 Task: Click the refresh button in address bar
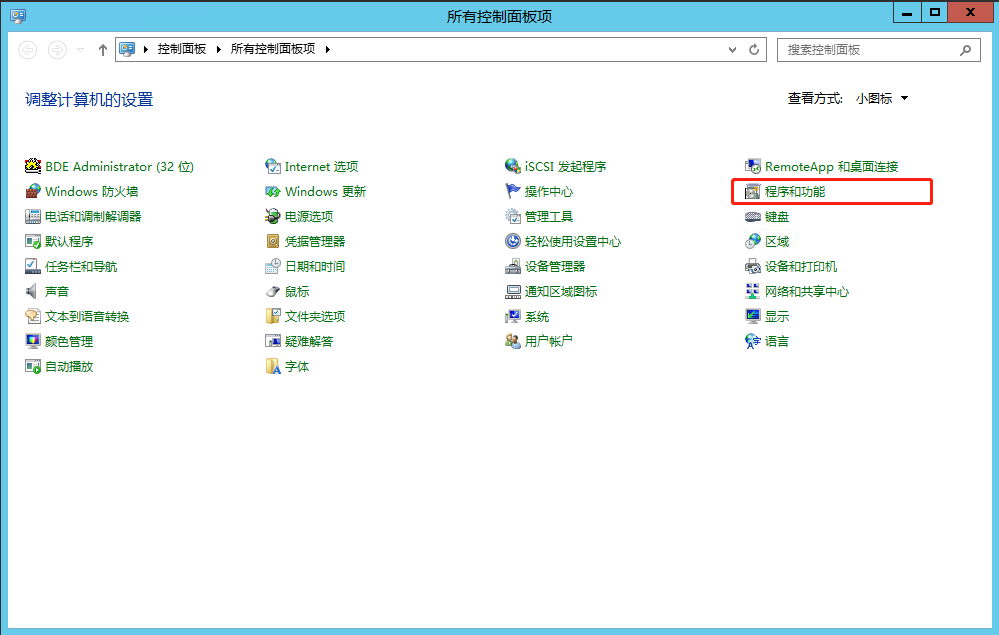coord(755,49)
